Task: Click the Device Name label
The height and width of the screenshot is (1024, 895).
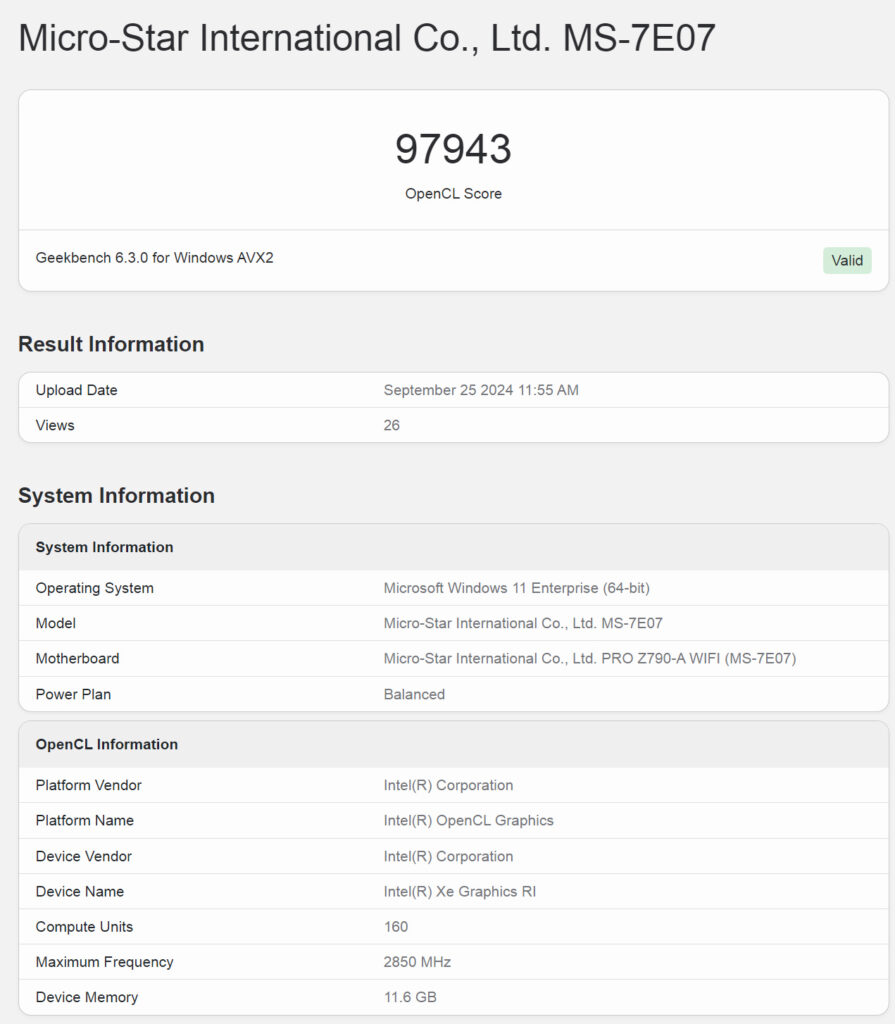Action: click(80, 892)
